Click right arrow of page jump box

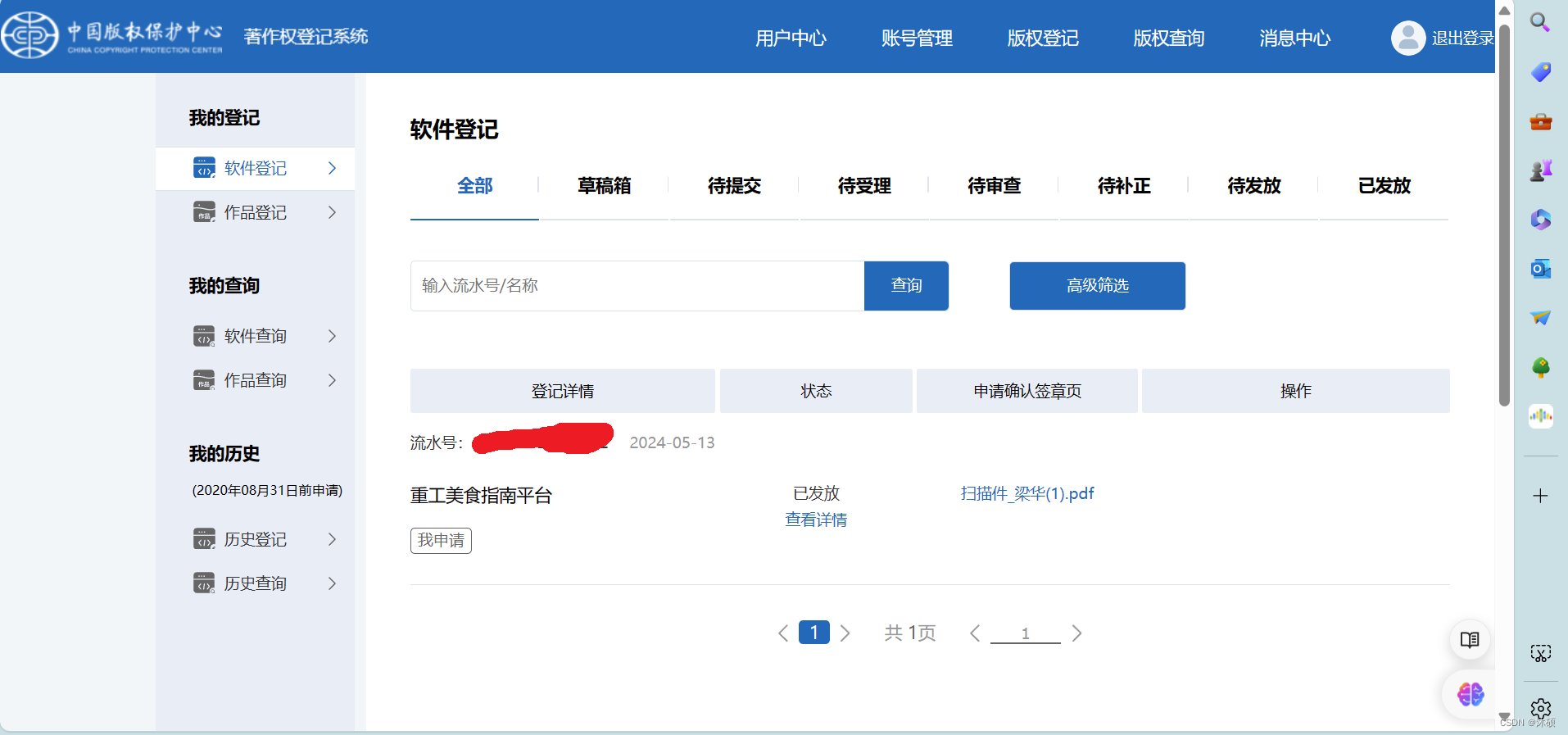(x=1076, y=633)
